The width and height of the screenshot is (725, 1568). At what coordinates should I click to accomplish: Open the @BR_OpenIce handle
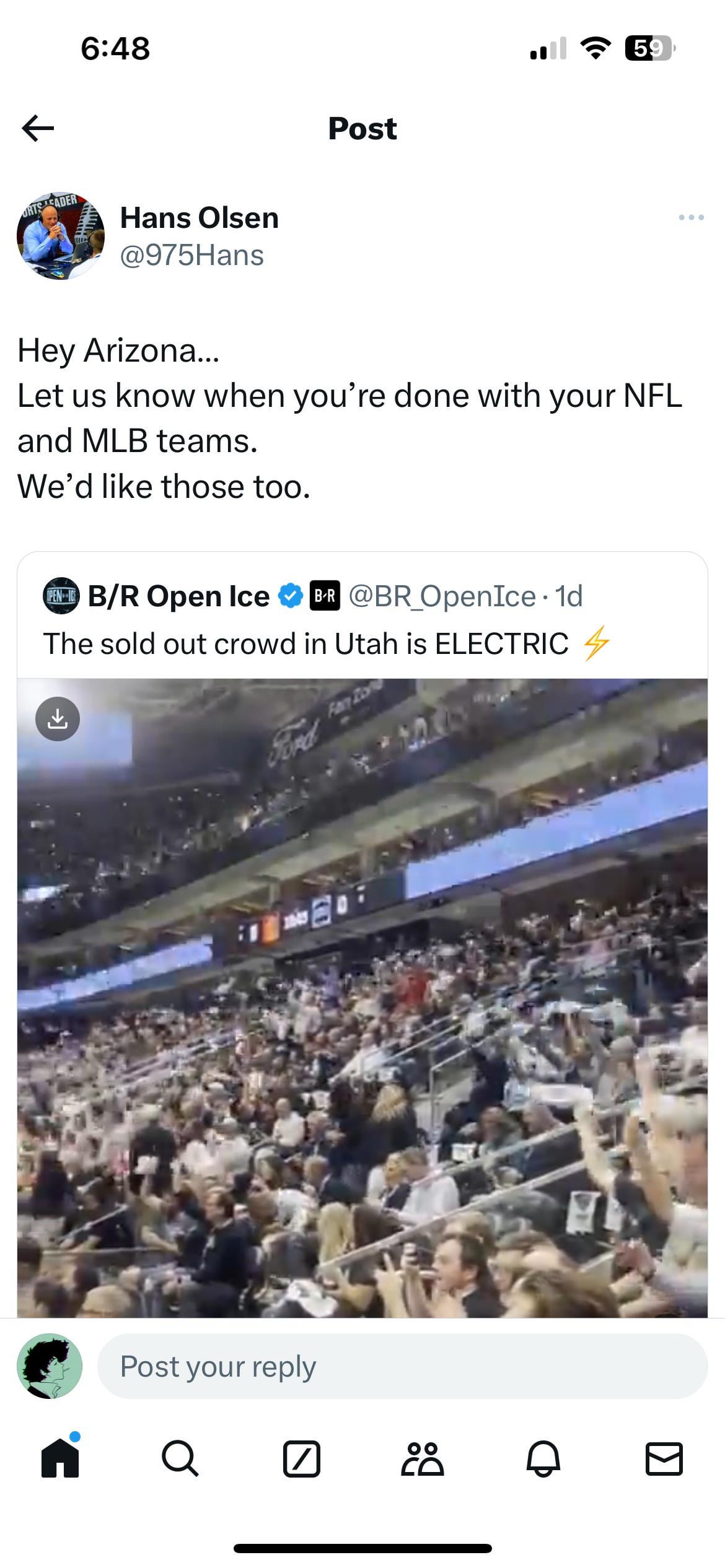pos(442,596)
